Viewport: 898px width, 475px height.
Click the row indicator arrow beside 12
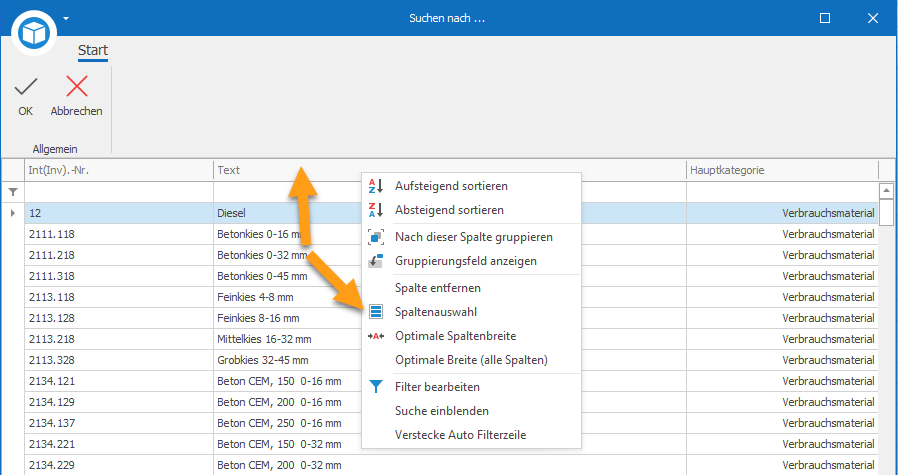pos(13,213)
